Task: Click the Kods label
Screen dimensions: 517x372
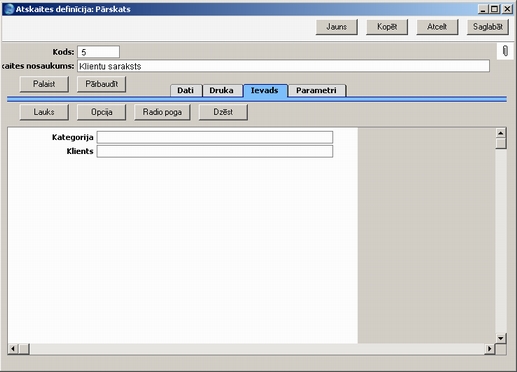Action: (x=63, y=52)
